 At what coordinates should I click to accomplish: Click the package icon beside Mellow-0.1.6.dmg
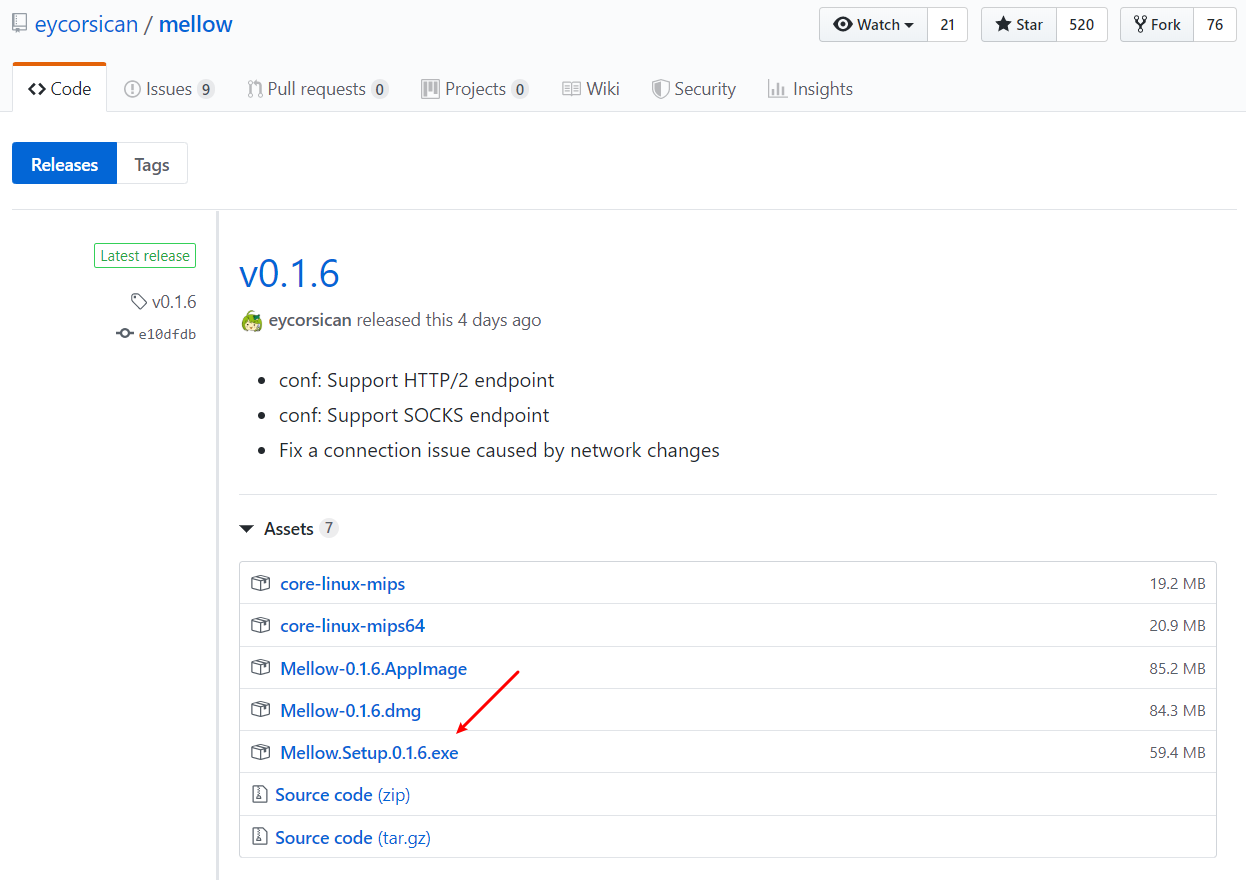click(x=260, y=710)
